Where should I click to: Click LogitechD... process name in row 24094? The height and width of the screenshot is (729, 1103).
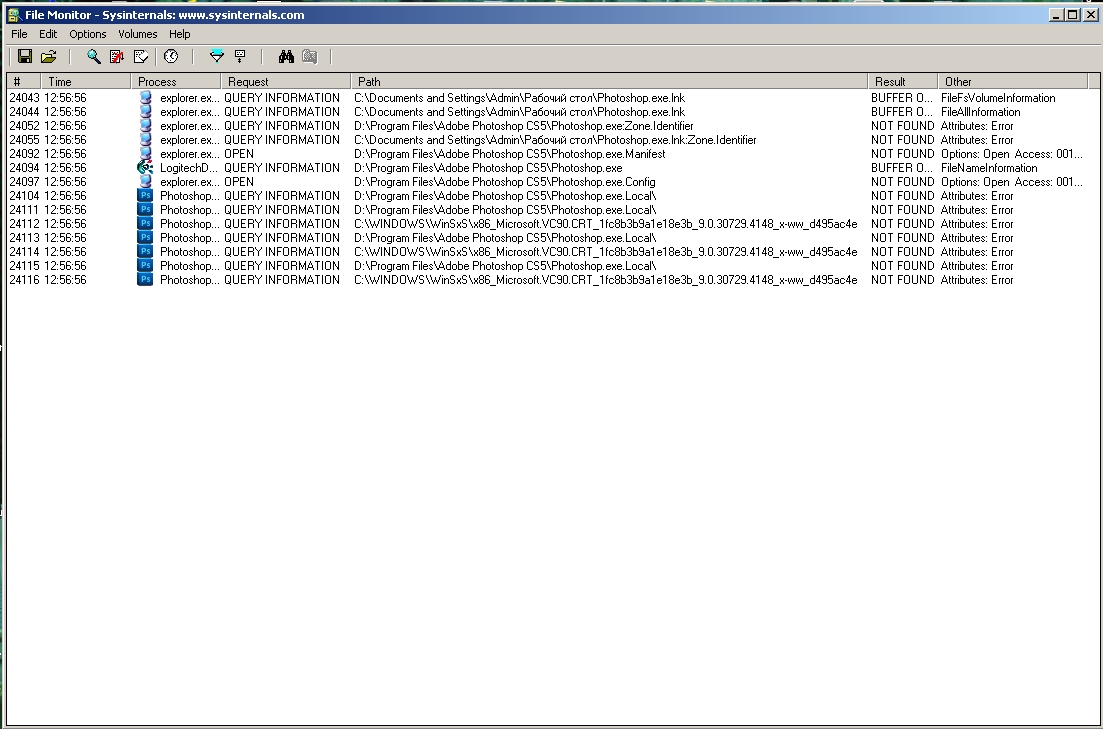[x=189, y=167]
